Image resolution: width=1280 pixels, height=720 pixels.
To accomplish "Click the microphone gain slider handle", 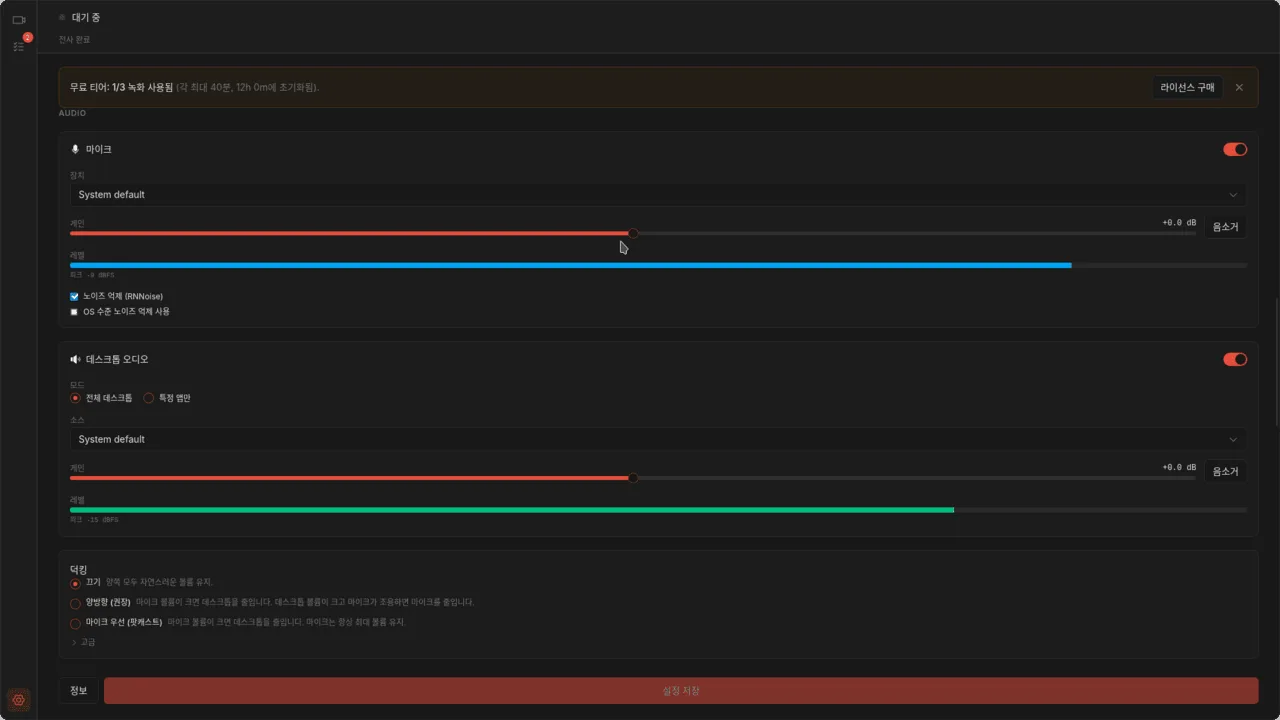I will pyautogui.click(x=633, y=233).
